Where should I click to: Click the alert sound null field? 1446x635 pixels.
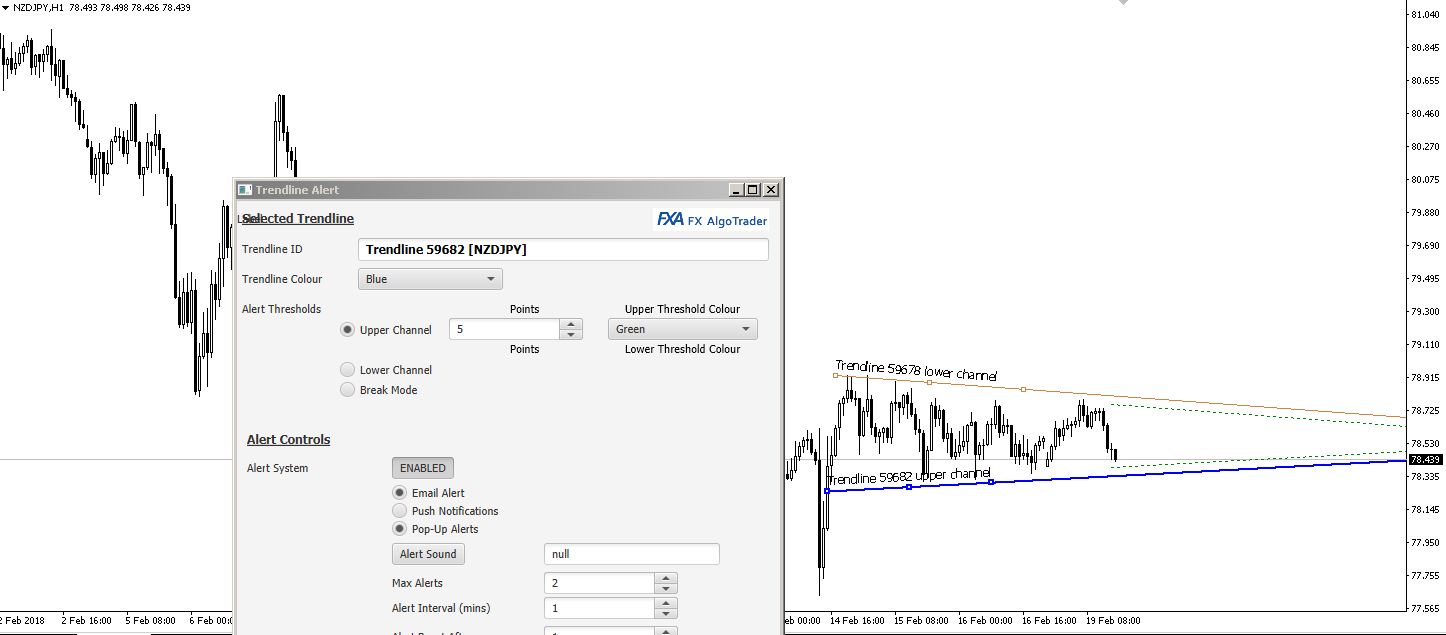coord(631,554)
